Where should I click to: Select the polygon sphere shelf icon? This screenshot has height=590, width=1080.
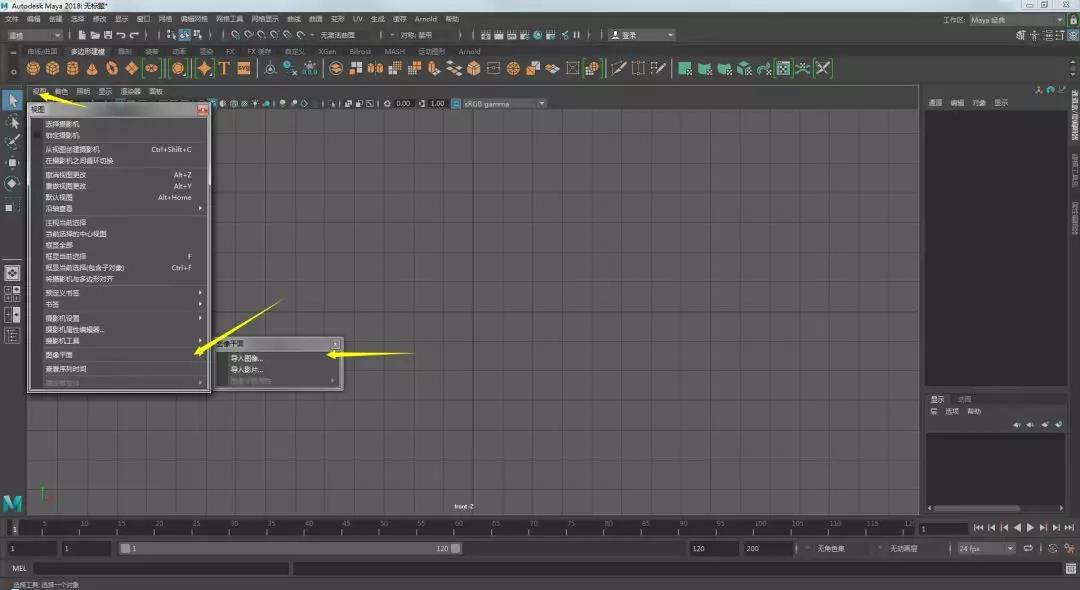tap(33, 69)
